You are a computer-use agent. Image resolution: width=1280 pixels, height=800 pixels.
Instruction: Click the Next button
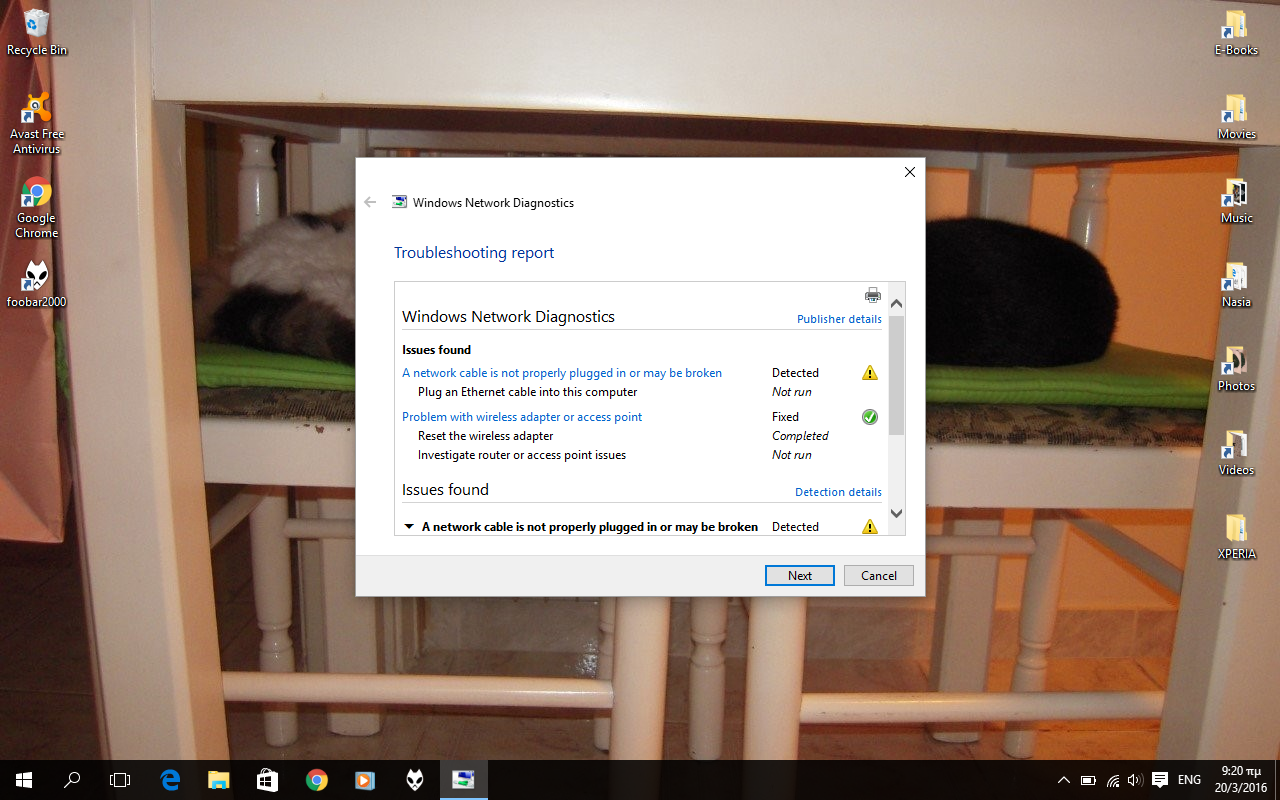pos(799,575)
